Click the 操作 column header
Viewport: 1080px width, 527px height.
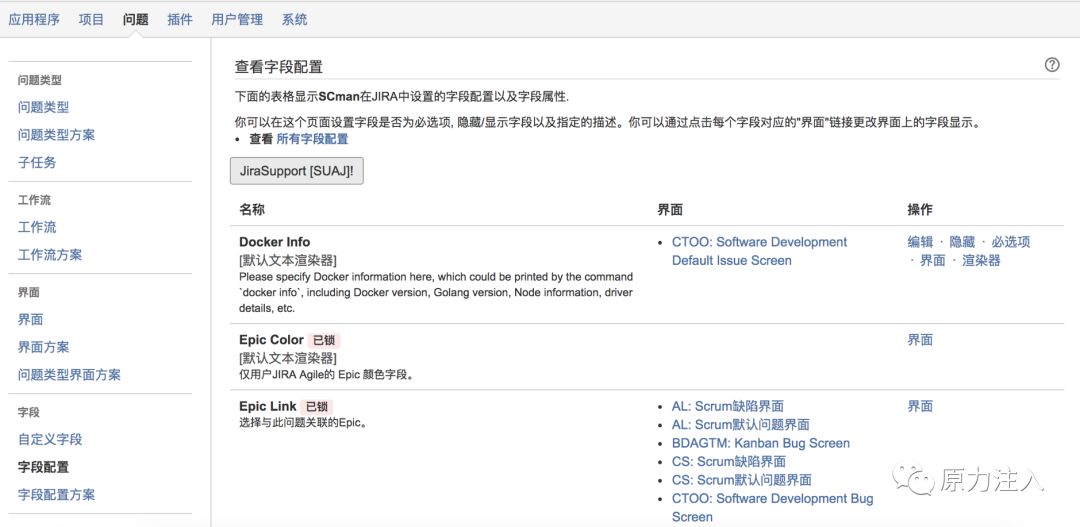pyautogui.click(x=920, y=209)
